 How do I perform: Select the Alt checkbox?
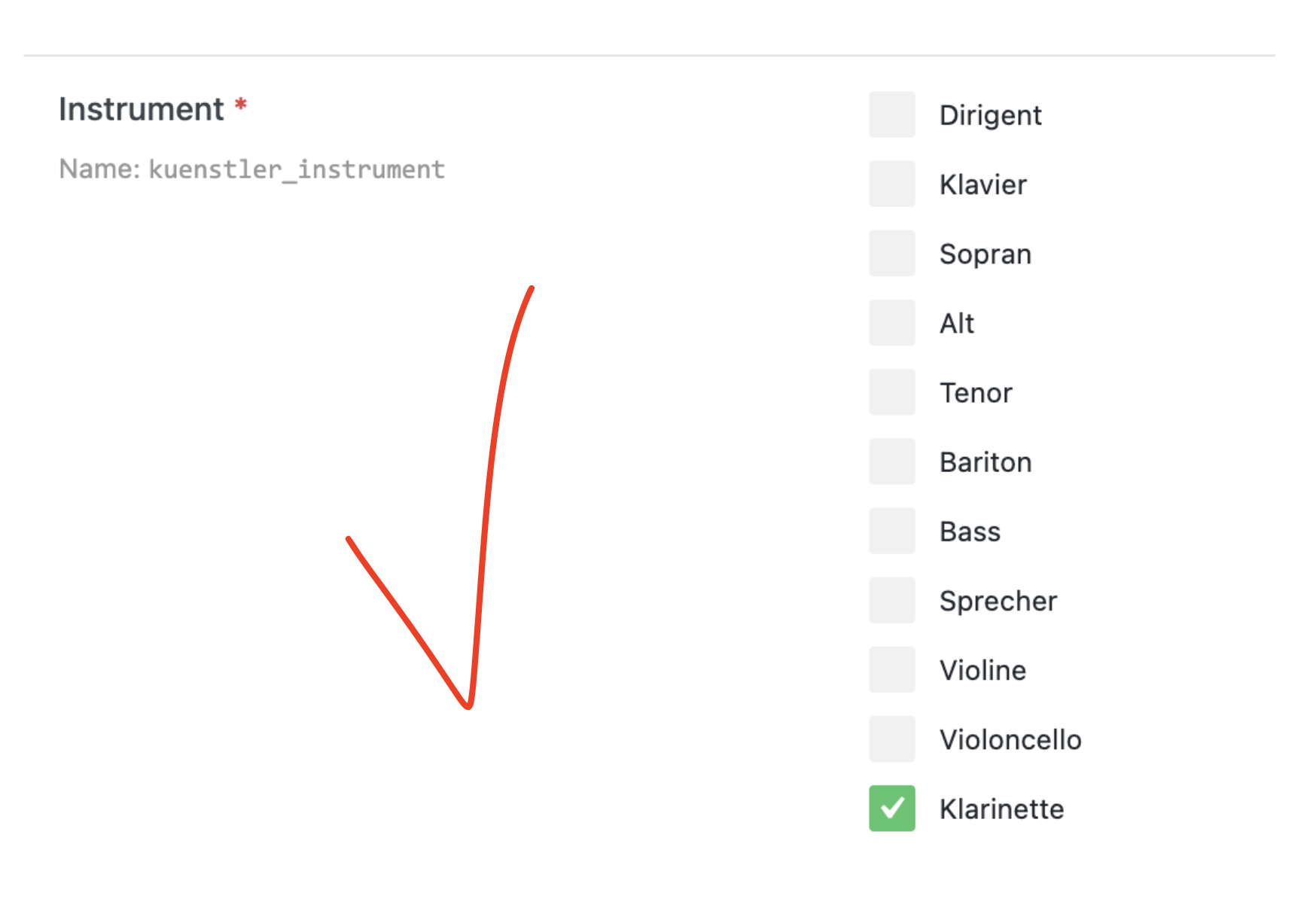[891, 323]
